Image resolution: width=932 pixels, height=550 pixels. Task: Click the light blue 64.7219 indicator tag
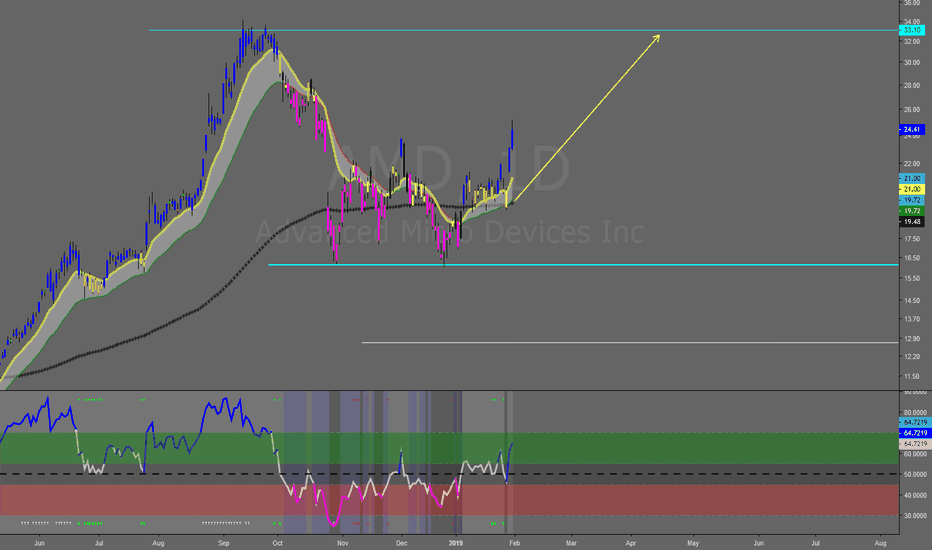tap(915, 422)
